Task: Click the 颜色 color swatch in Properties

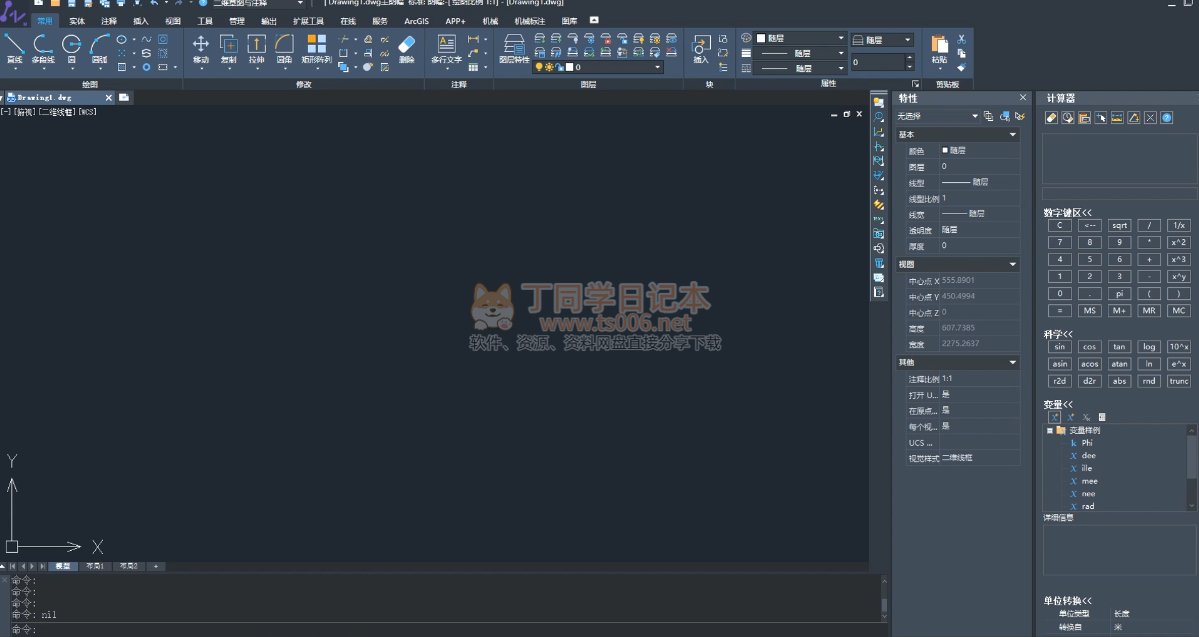Action: click(x=945, y=151)
